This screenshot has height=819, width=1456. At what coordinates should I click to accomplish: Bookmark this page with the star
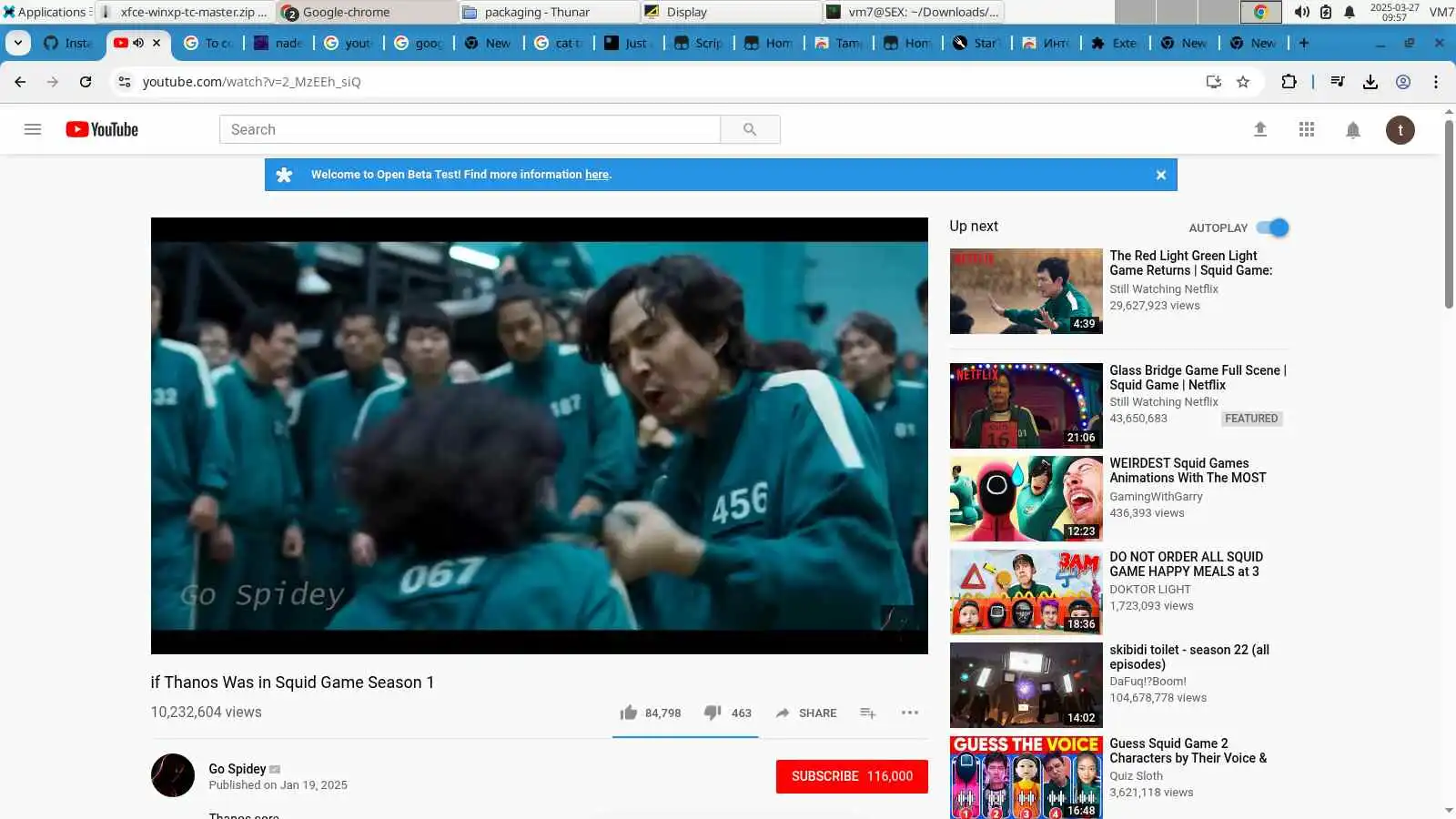tap(1243, 82)
